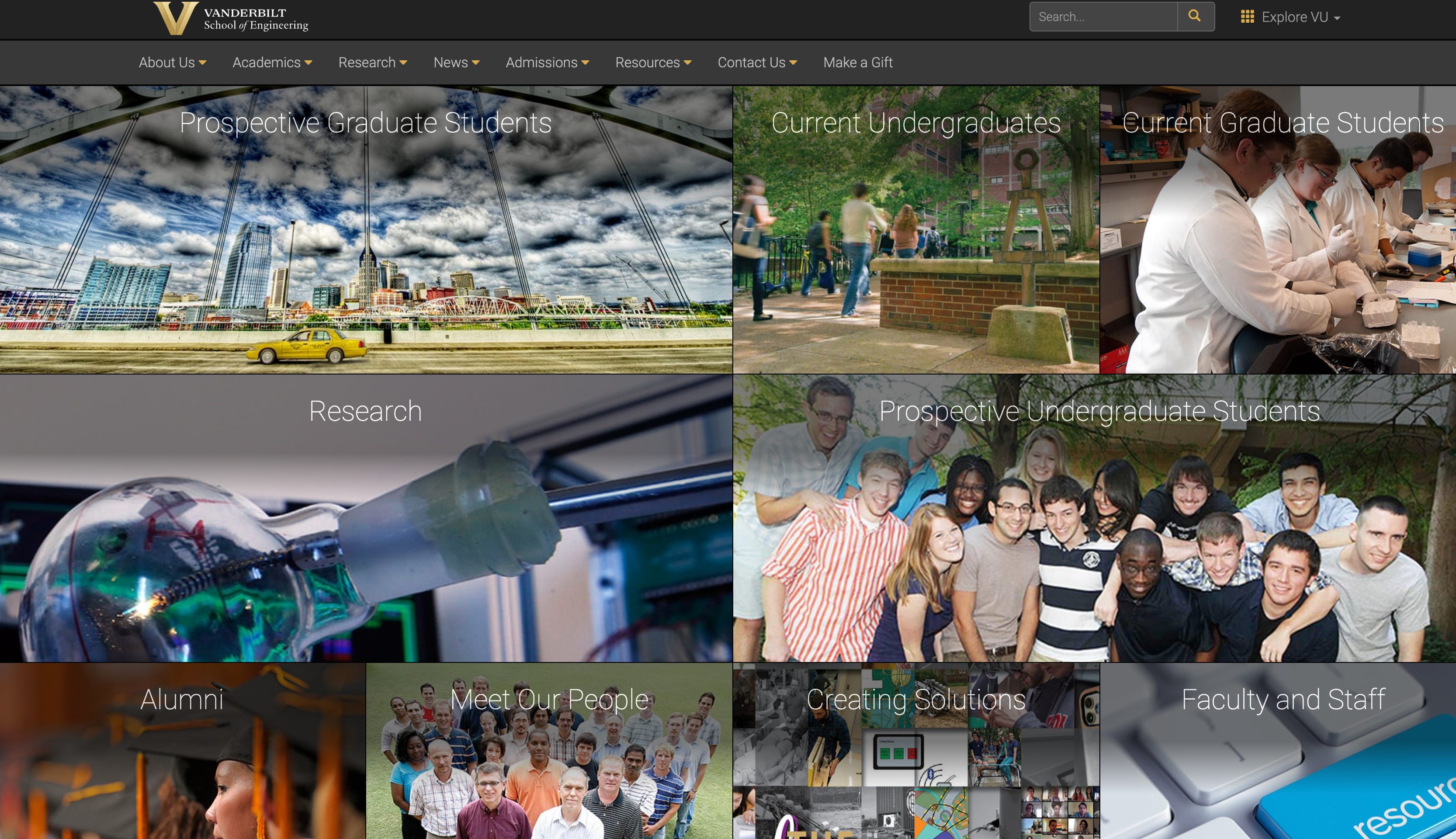Click the Vanderbilt V logo
Screen dimensions: 1456x839
175,18
